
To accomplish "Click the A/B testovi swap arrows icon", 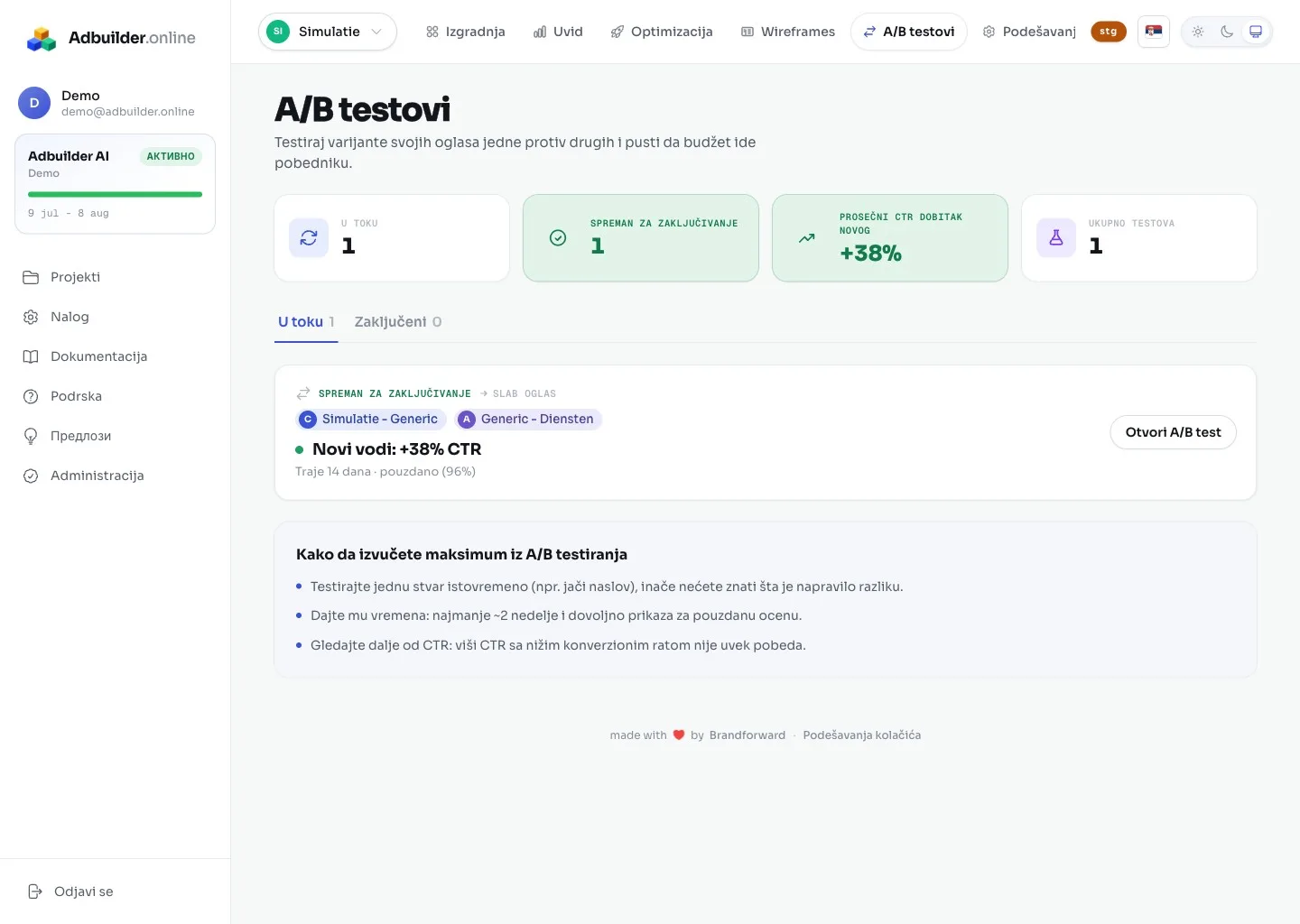I will (x=869, y=32).
